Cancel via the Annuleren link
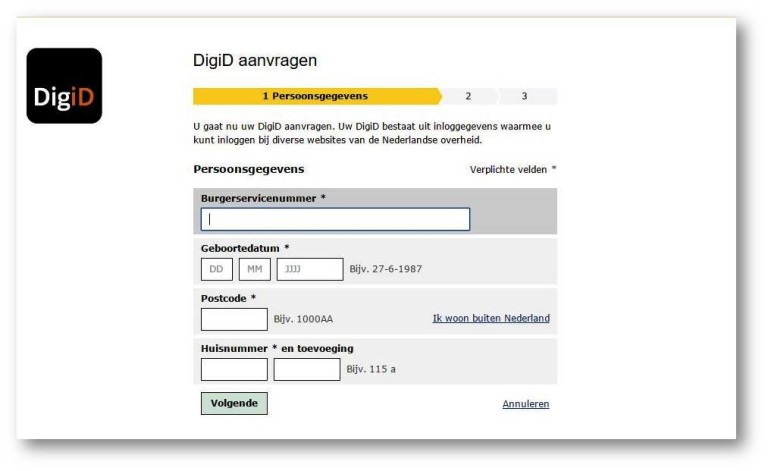Viewport: 768px width, 471px height. click(x=526, y=404)
